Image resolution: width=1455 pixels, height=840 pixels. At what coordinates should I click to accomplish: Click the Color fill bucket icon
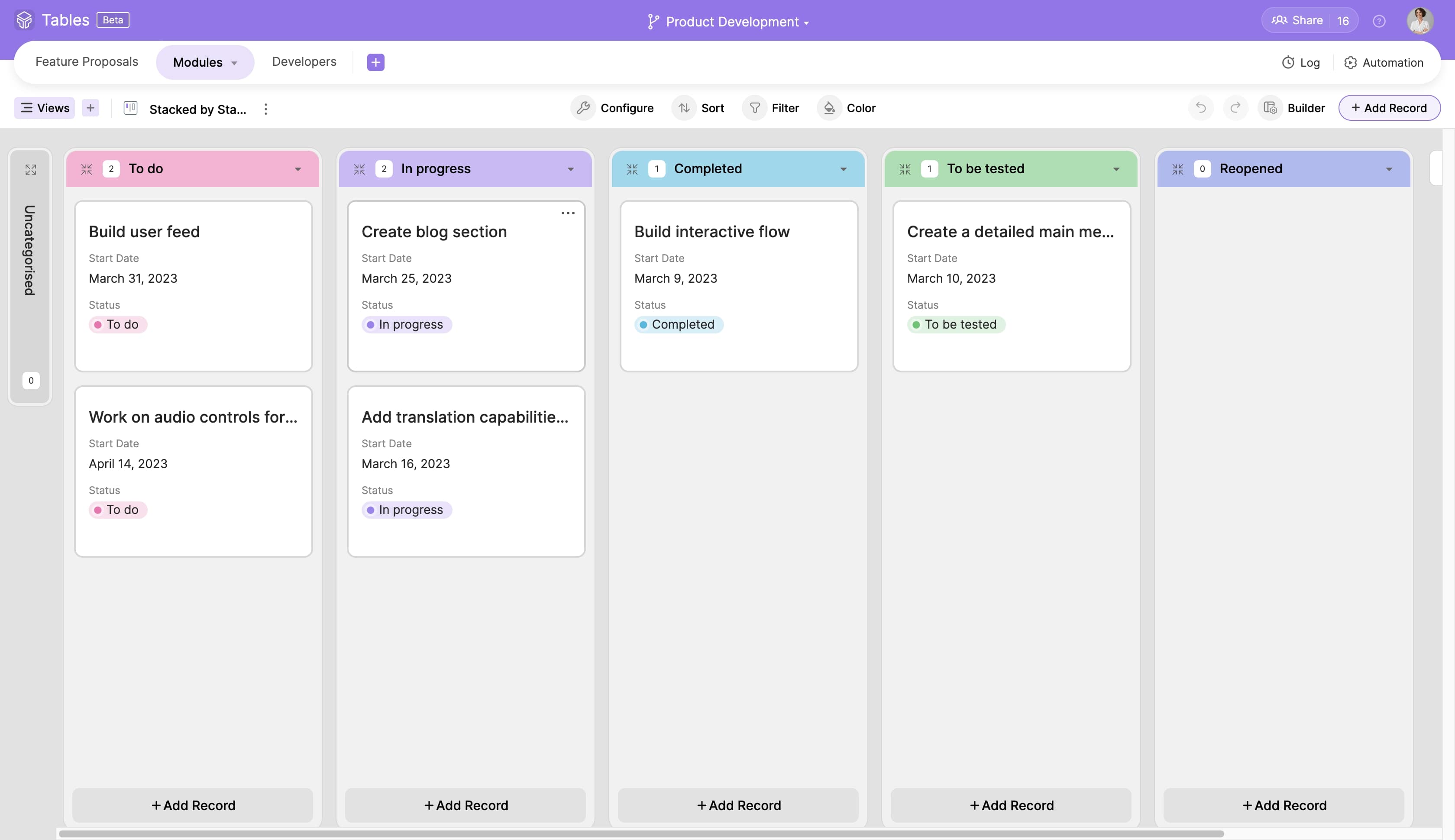(x=829, y=108)
